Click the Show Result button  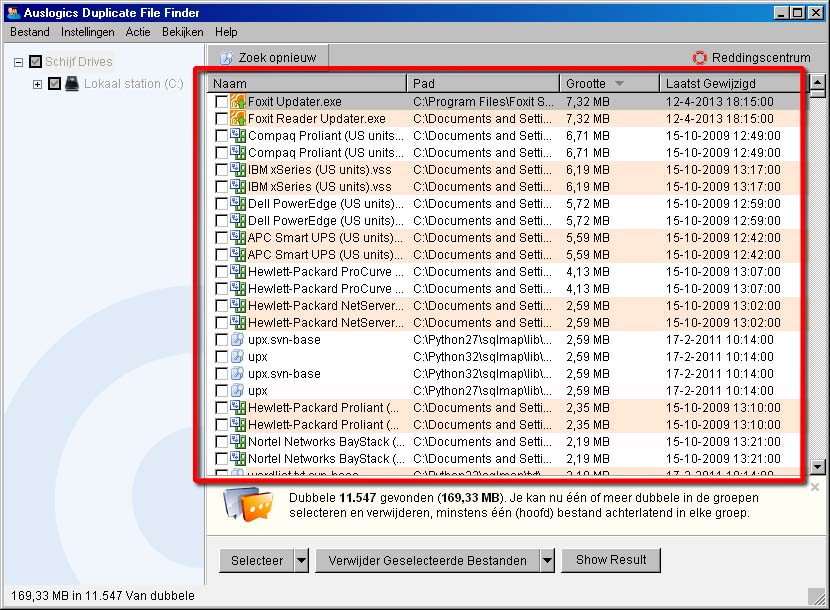coord(611,560)
